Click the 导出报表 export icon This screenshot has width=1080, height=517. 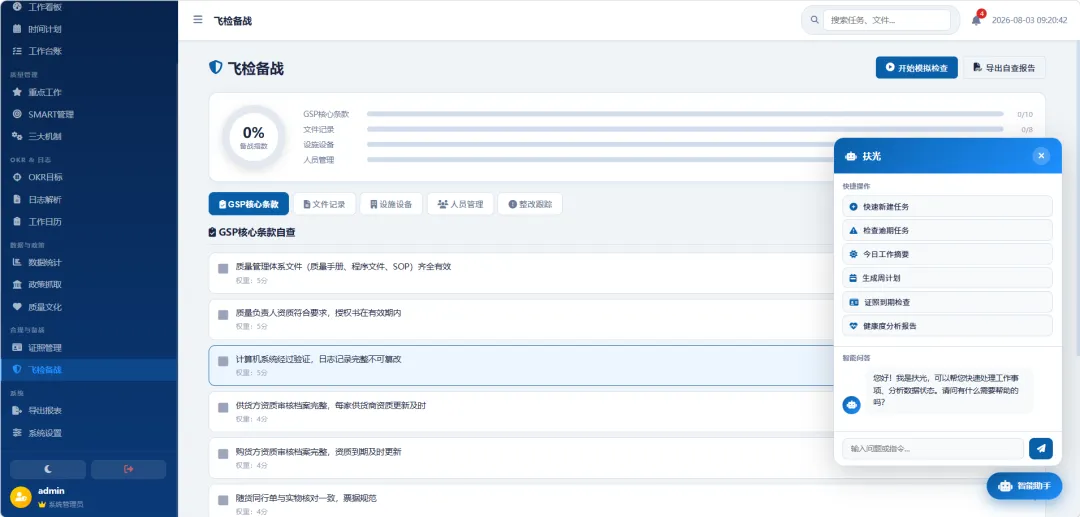(x=17, y=410)
